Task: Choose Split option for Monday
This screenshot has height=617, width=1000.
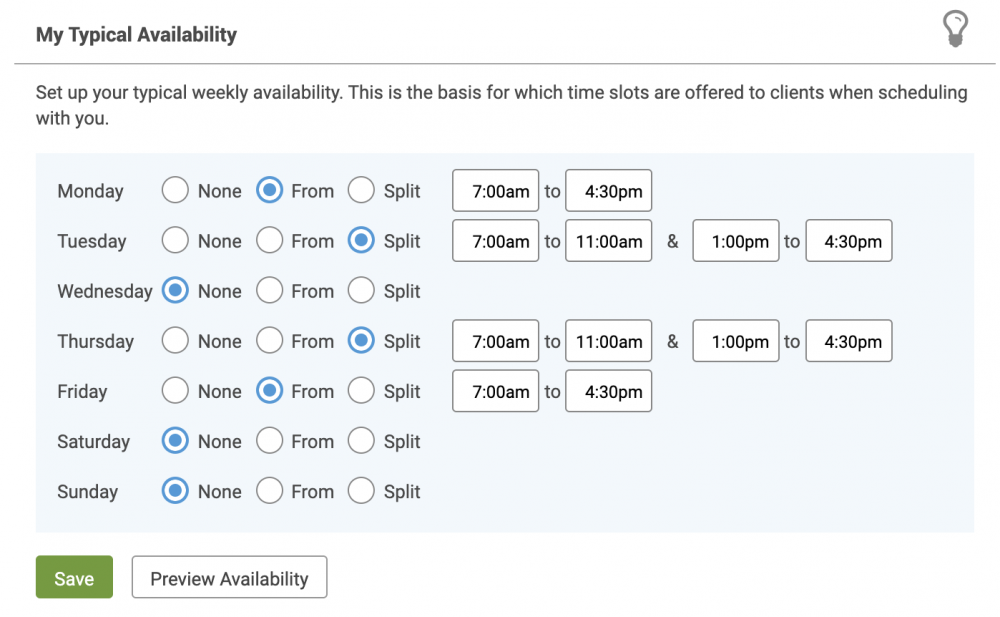Action: click(361, 190)
